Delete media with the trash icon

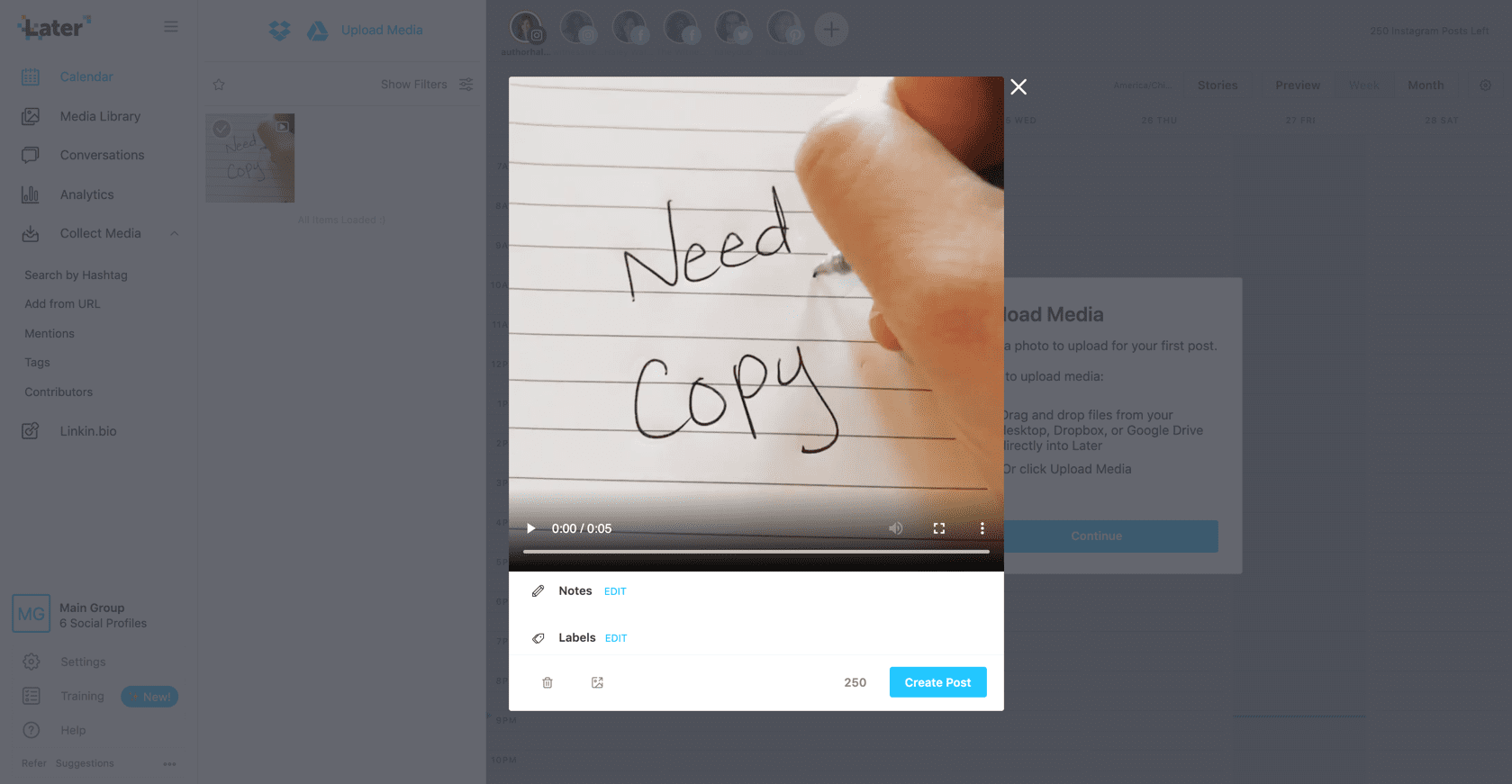point(548,683)
